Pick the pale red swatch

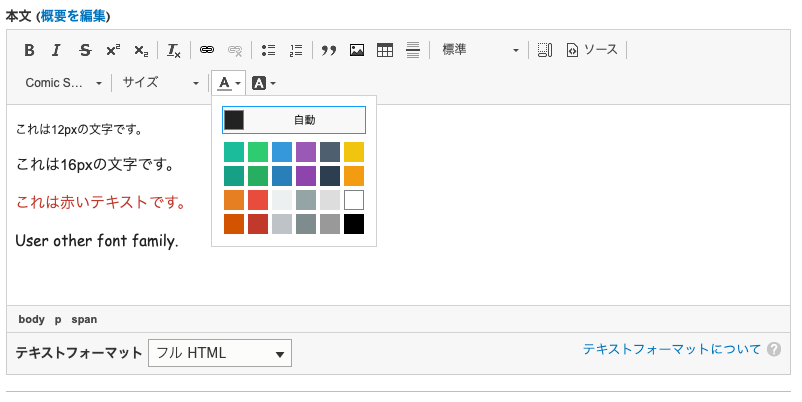[258, 200]
